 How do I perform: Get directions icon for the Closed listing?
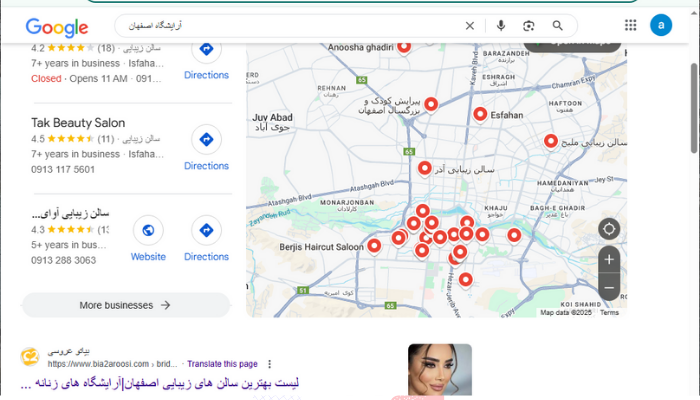[206, 49]
